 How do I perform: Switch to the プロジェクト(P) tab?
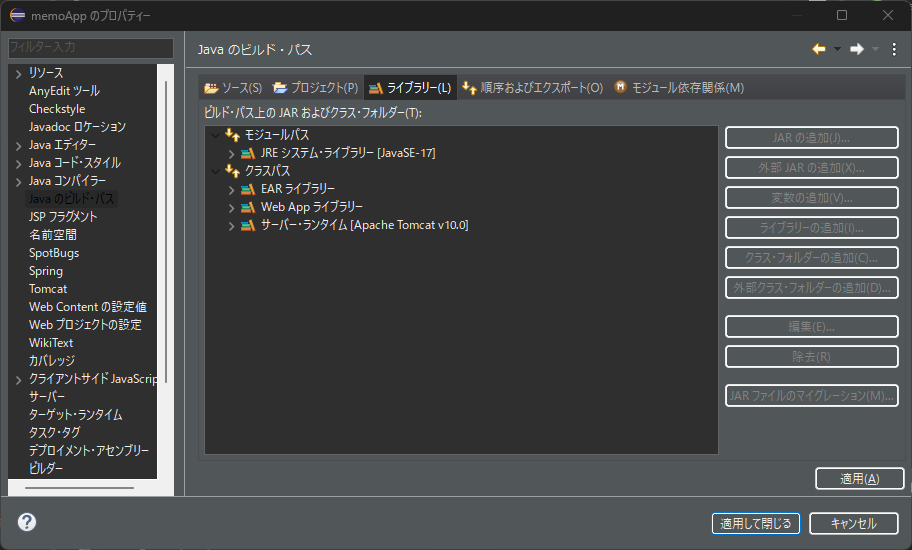[315, 88]
